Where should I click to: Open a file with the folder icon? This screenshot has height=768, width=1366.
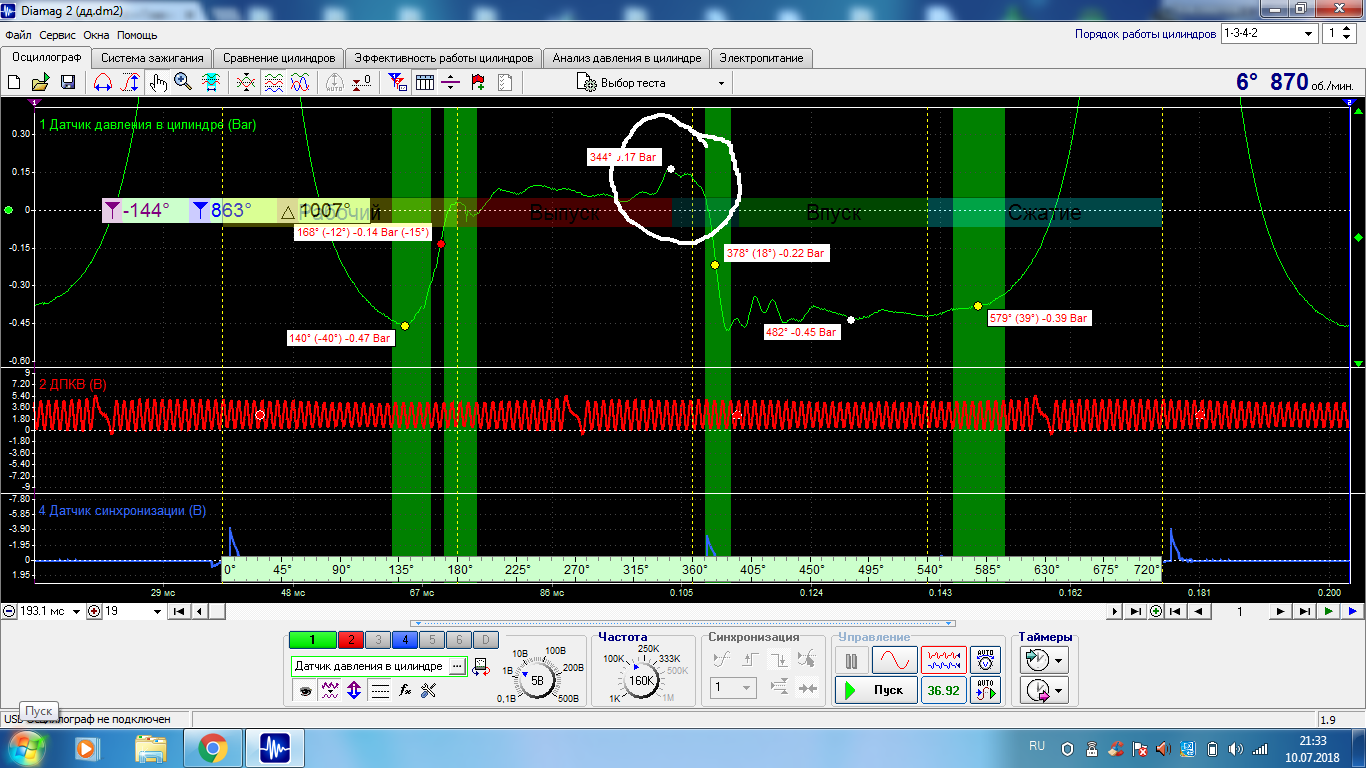tap(40, 83)
